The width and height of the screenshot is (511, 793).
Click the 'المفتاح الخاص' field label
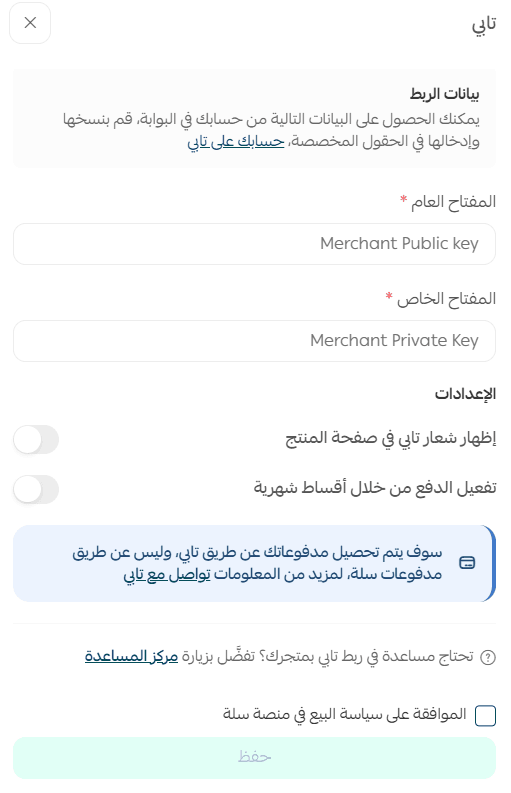tap(446, 299)
